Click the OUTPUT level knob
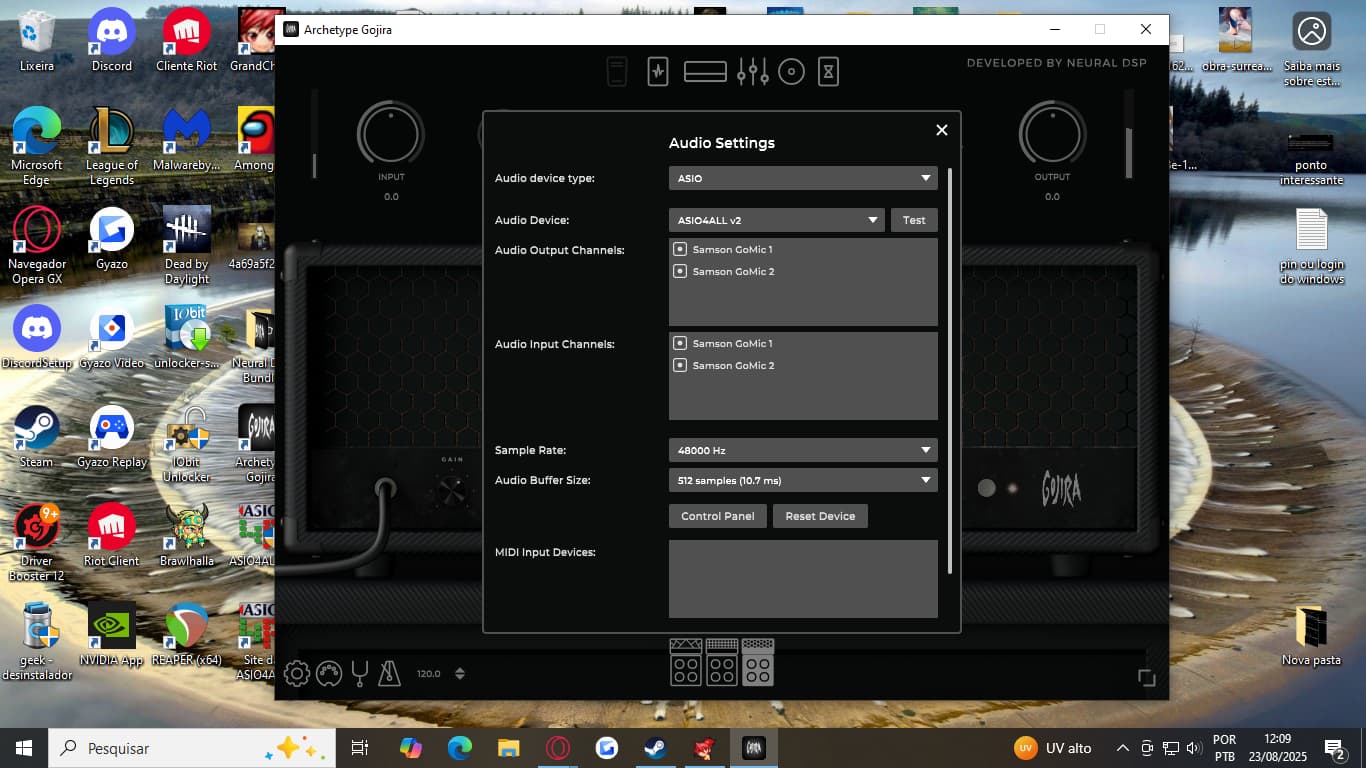Viewport: 1366px width, 768px height. point(1052,134)
